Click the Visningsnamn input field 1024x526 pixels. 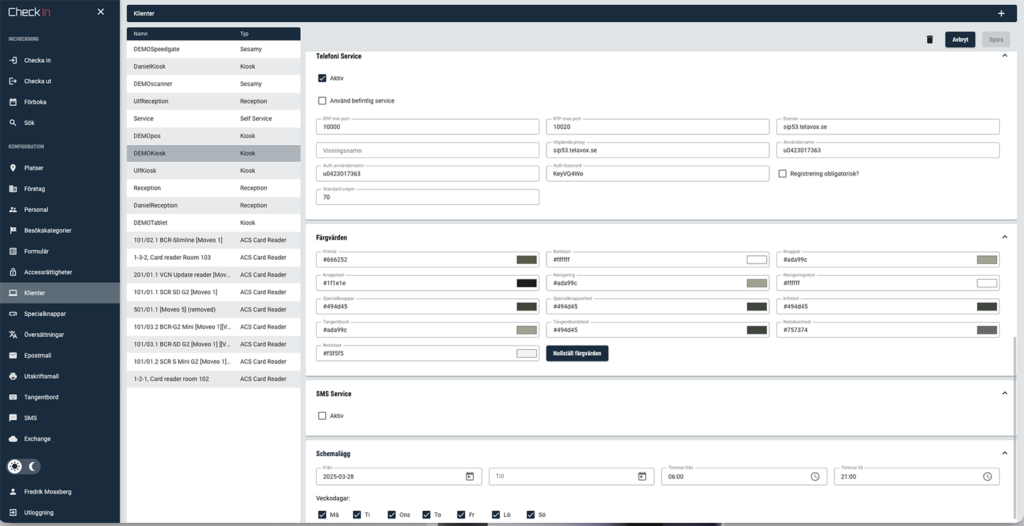point(428,150)
